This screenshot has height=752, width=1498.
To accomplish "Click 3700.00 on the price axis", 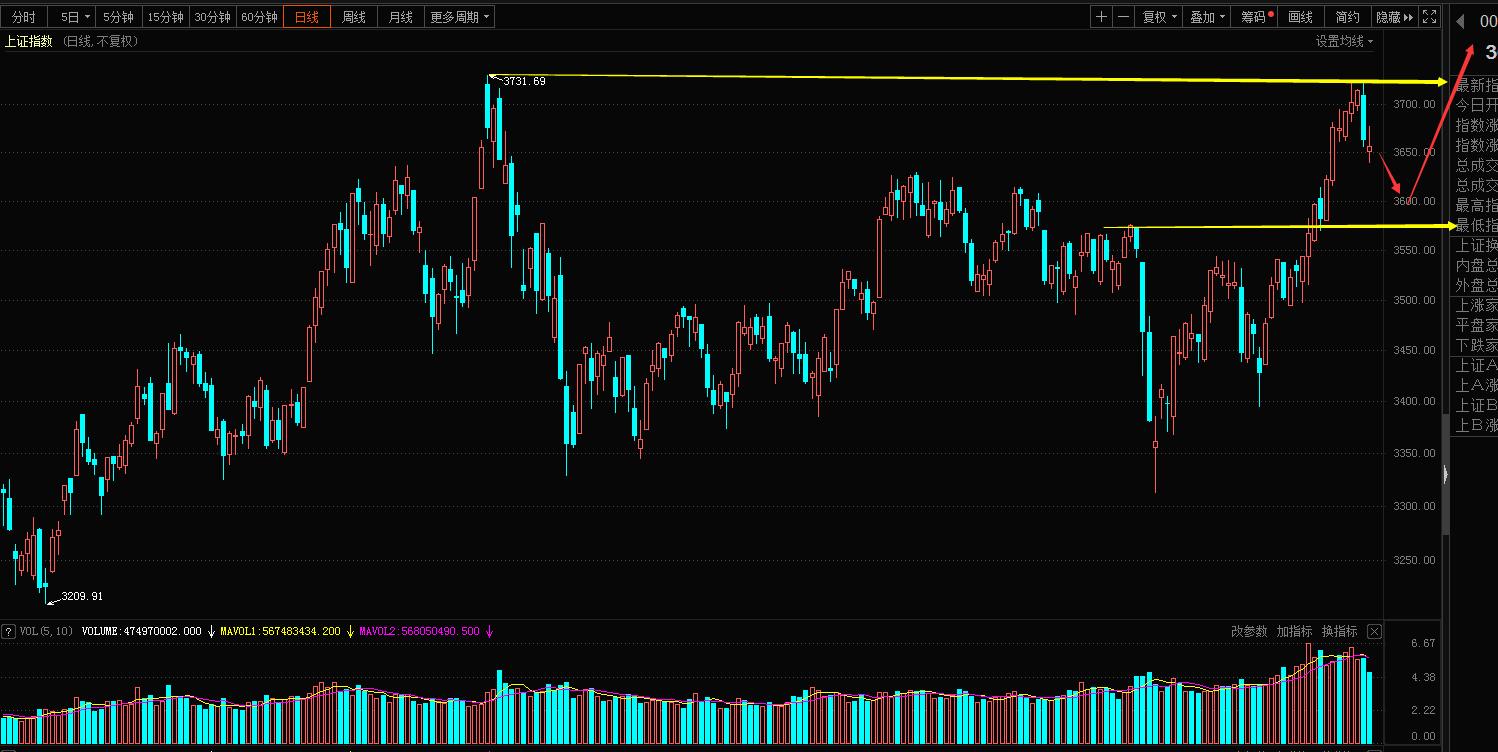I will pyautogui.click(x=1414, y=104).
